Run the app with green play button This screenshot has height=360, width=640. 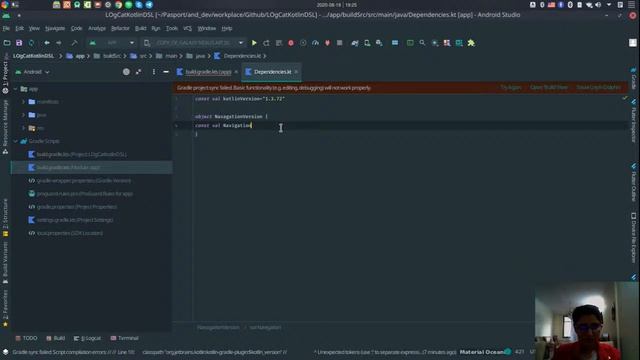point(254,43)
